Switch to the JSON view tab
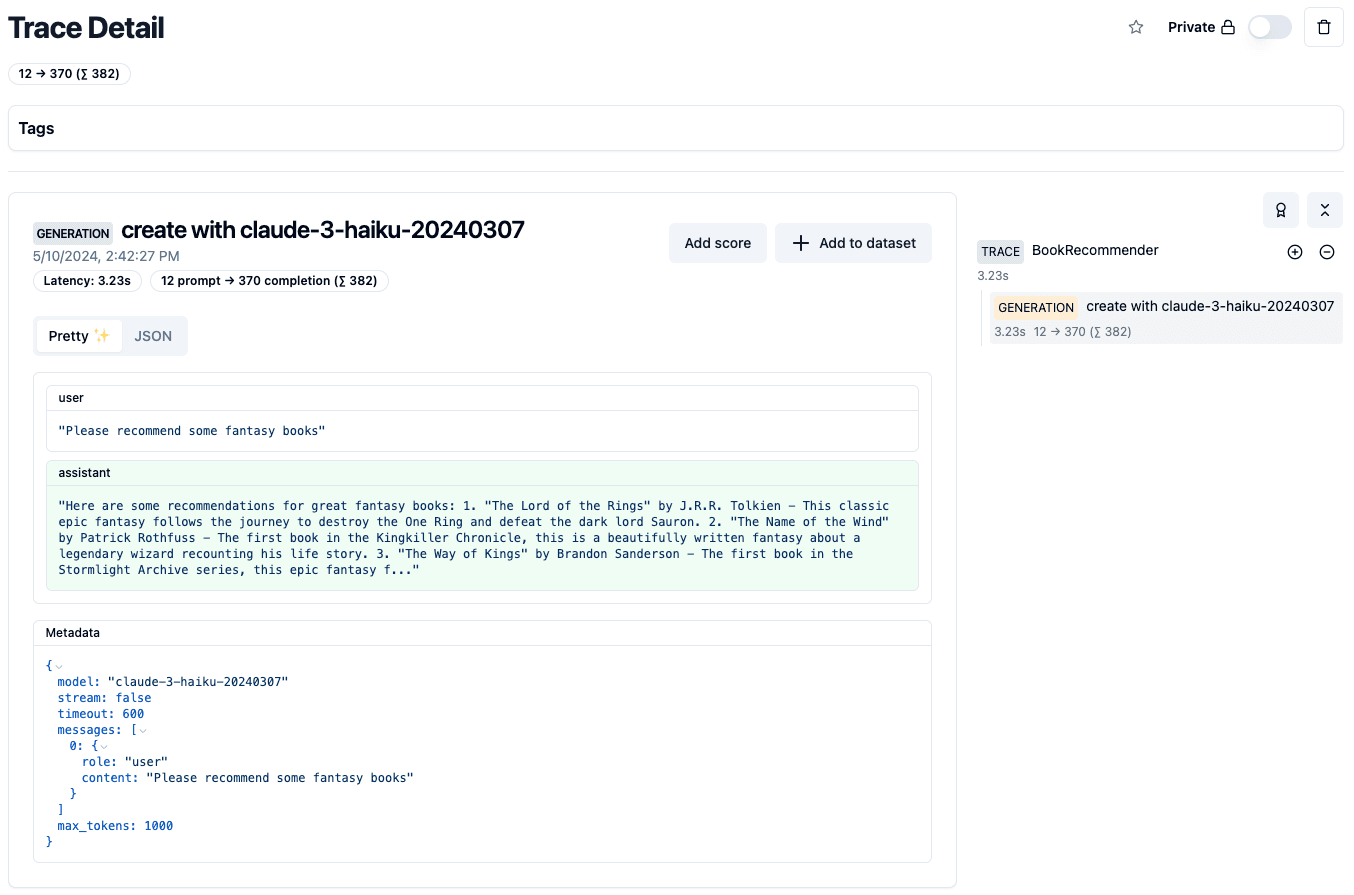The width and height of the screenshot is (1354, 895). coord(153,336)
